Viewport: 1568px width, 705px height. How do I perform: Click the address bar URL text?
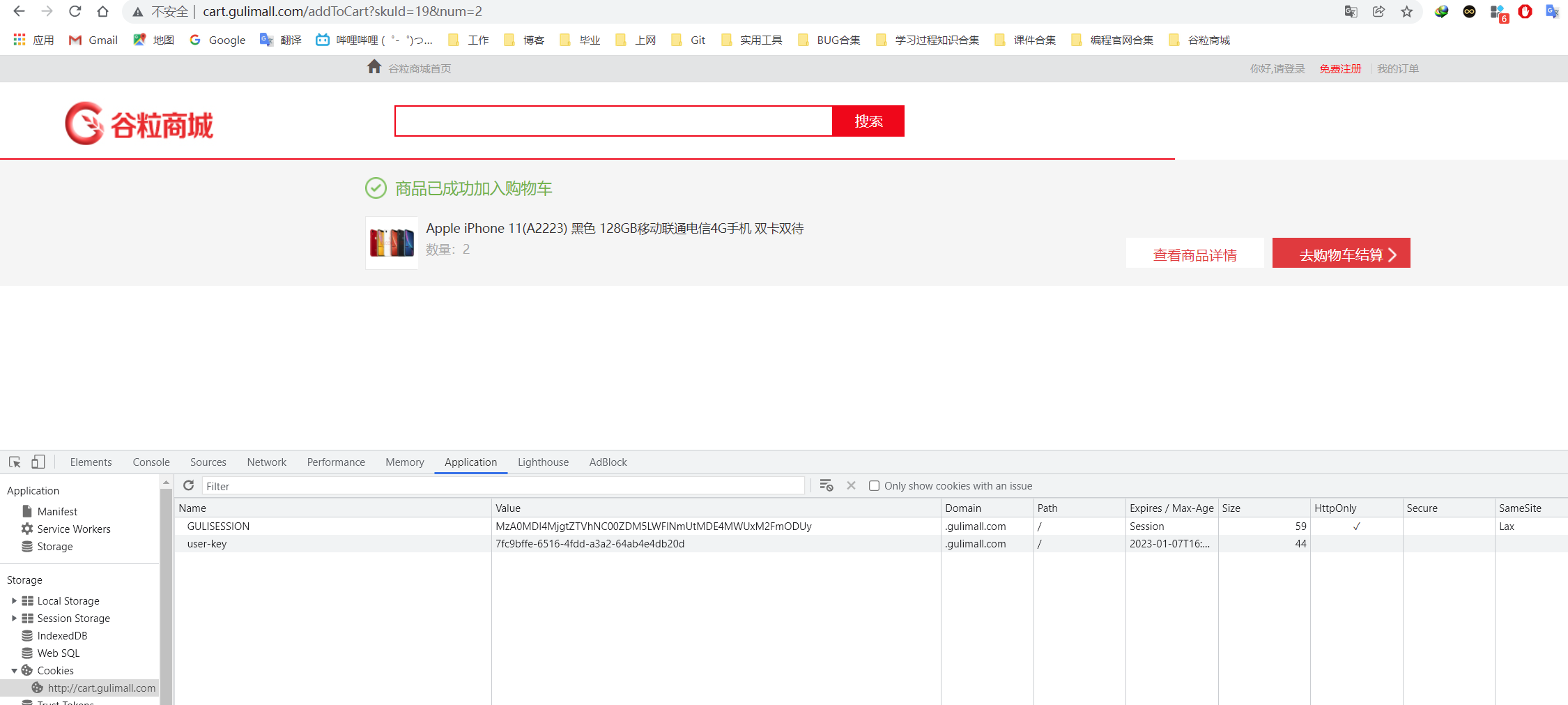(x=342, y=11)
